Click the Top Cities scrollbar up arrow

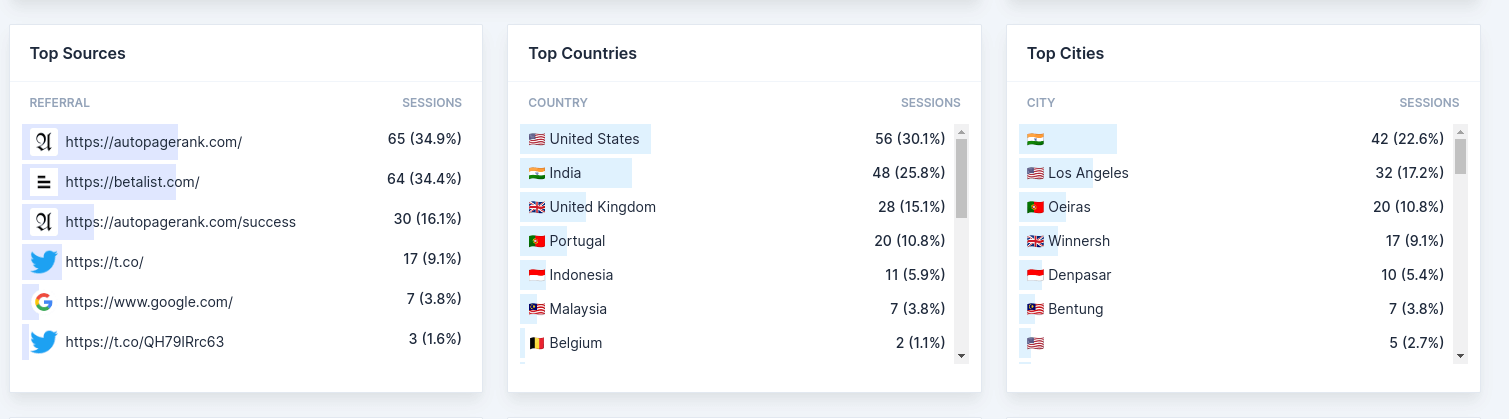point(1460,131)
